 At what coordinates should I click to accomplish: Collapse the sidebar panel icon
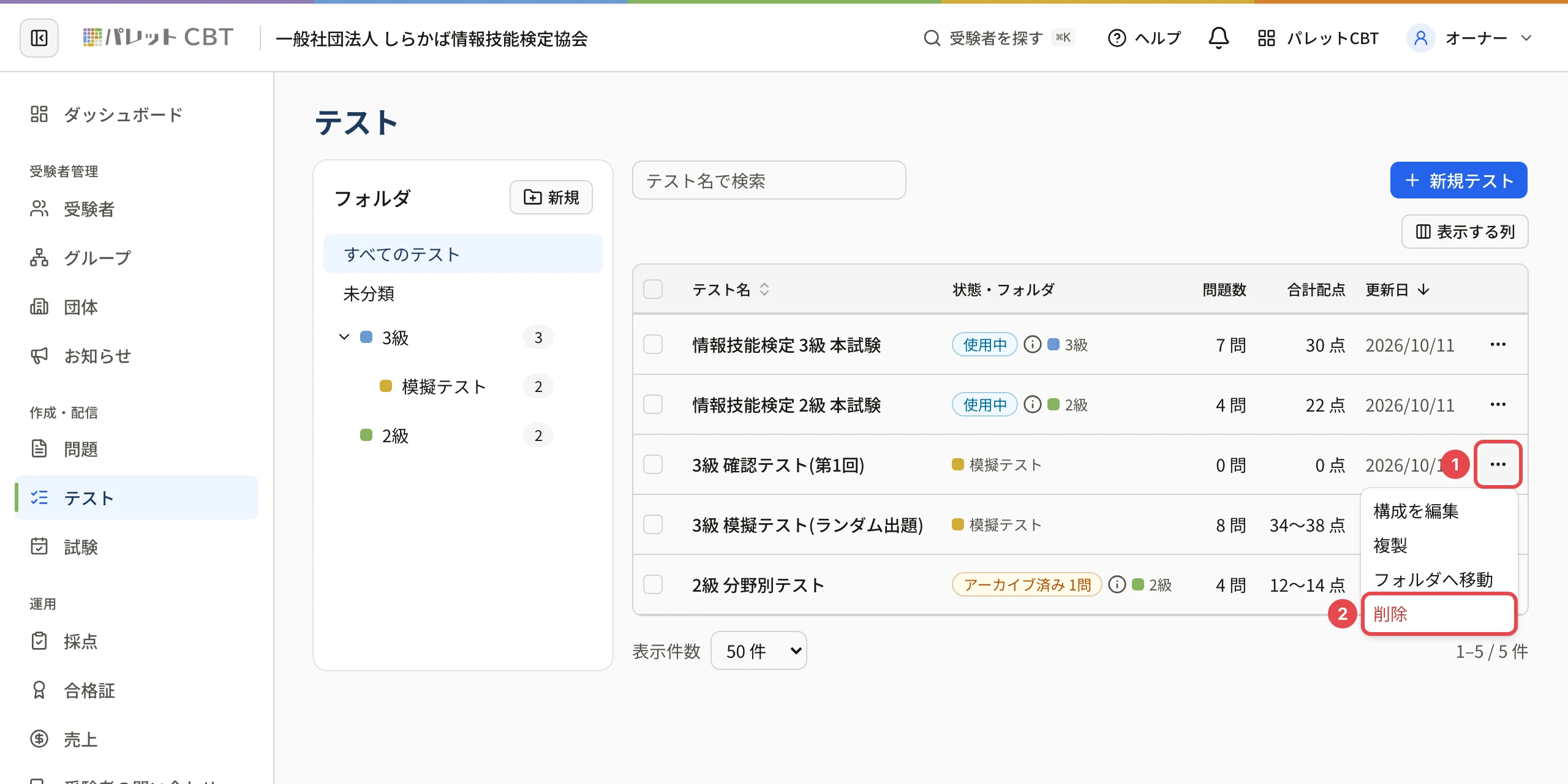click(x=39, y=38)
